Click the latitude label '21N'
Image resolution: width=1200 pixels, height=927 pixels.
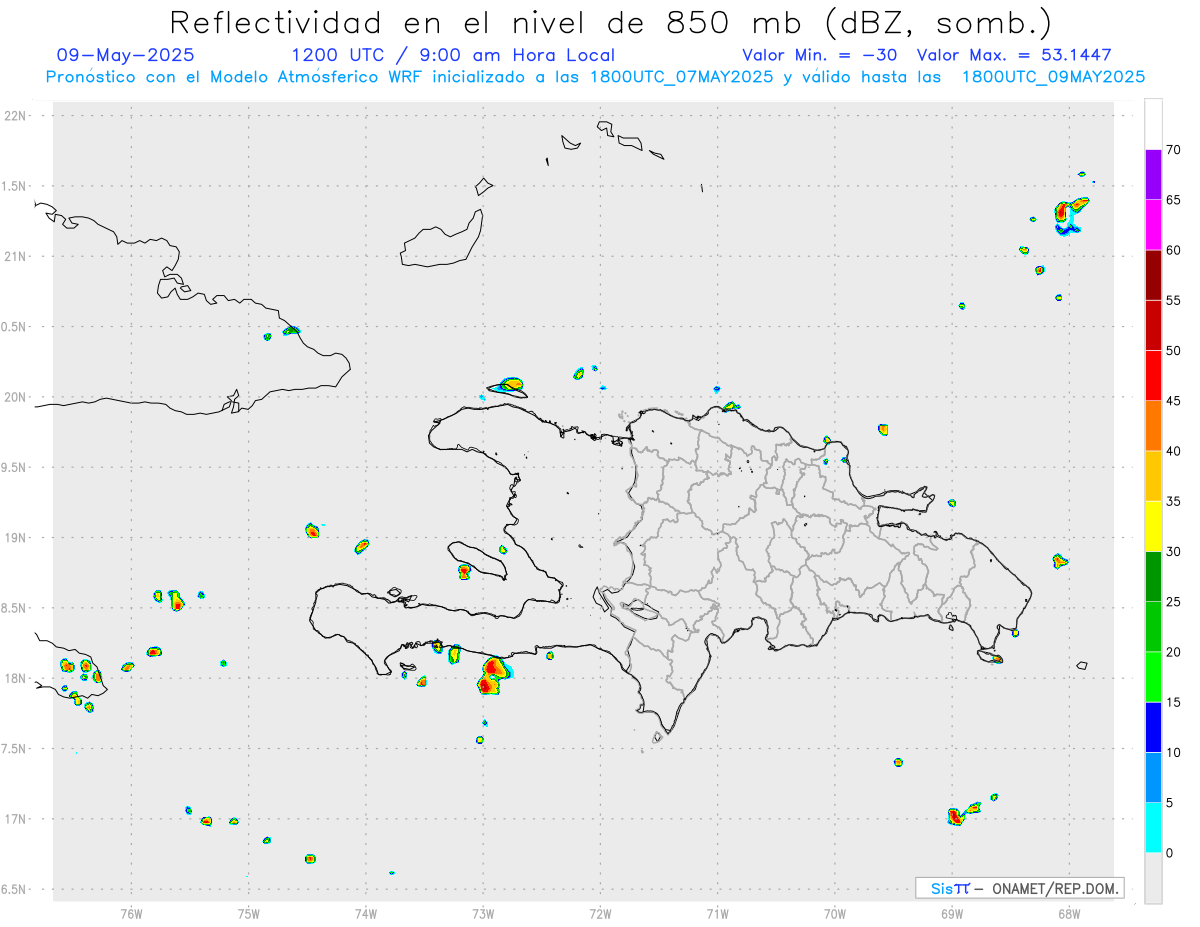tap(17, 256)
